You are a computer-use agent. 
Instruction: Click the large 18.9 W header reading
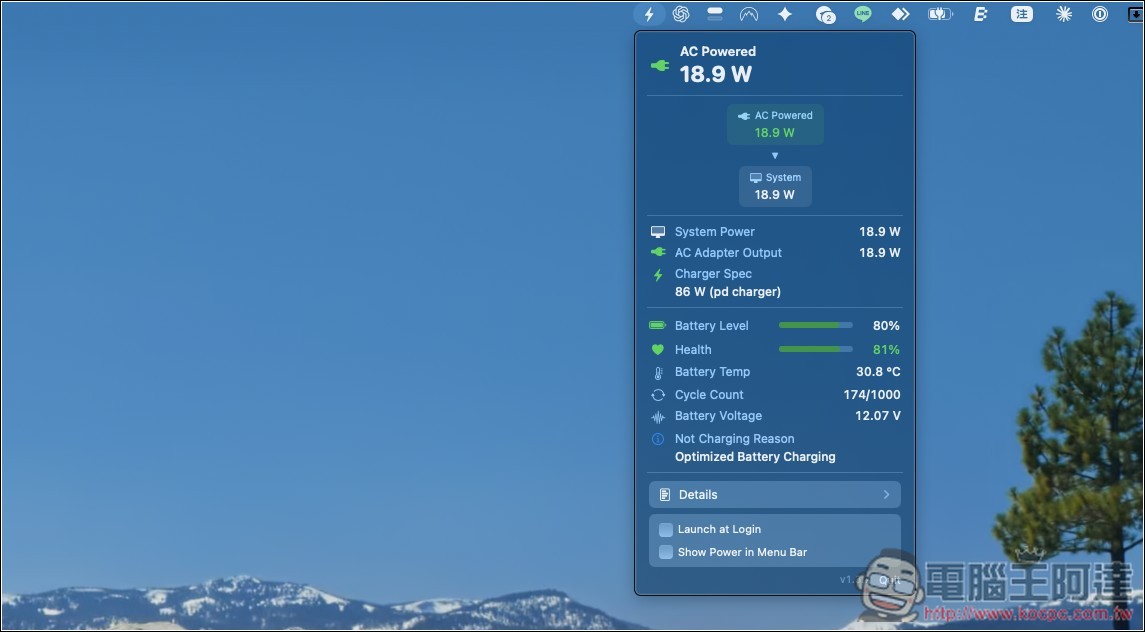(x=716, y=74)
